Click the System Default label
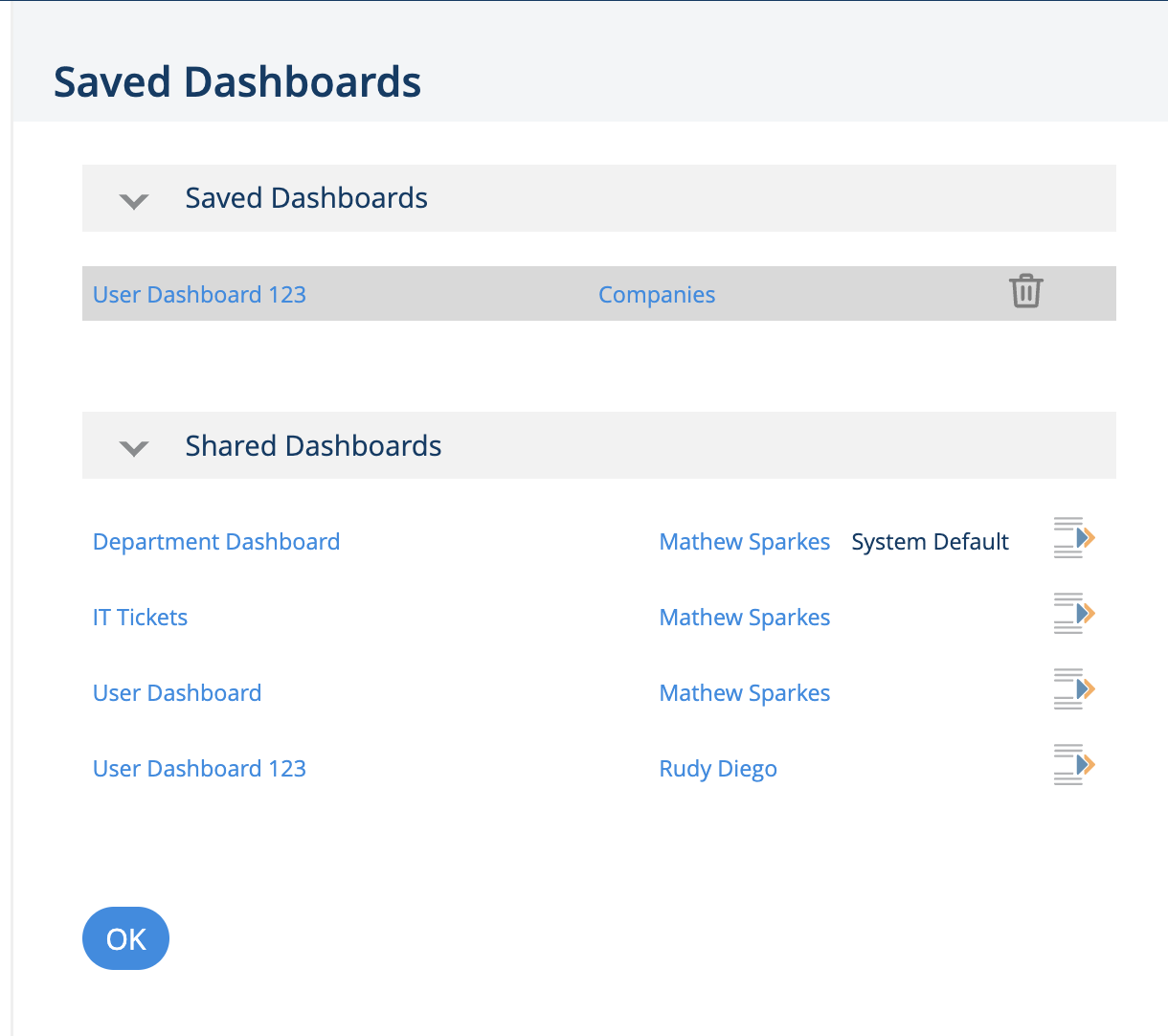The image size is (1168, 1036). (930, 542)
